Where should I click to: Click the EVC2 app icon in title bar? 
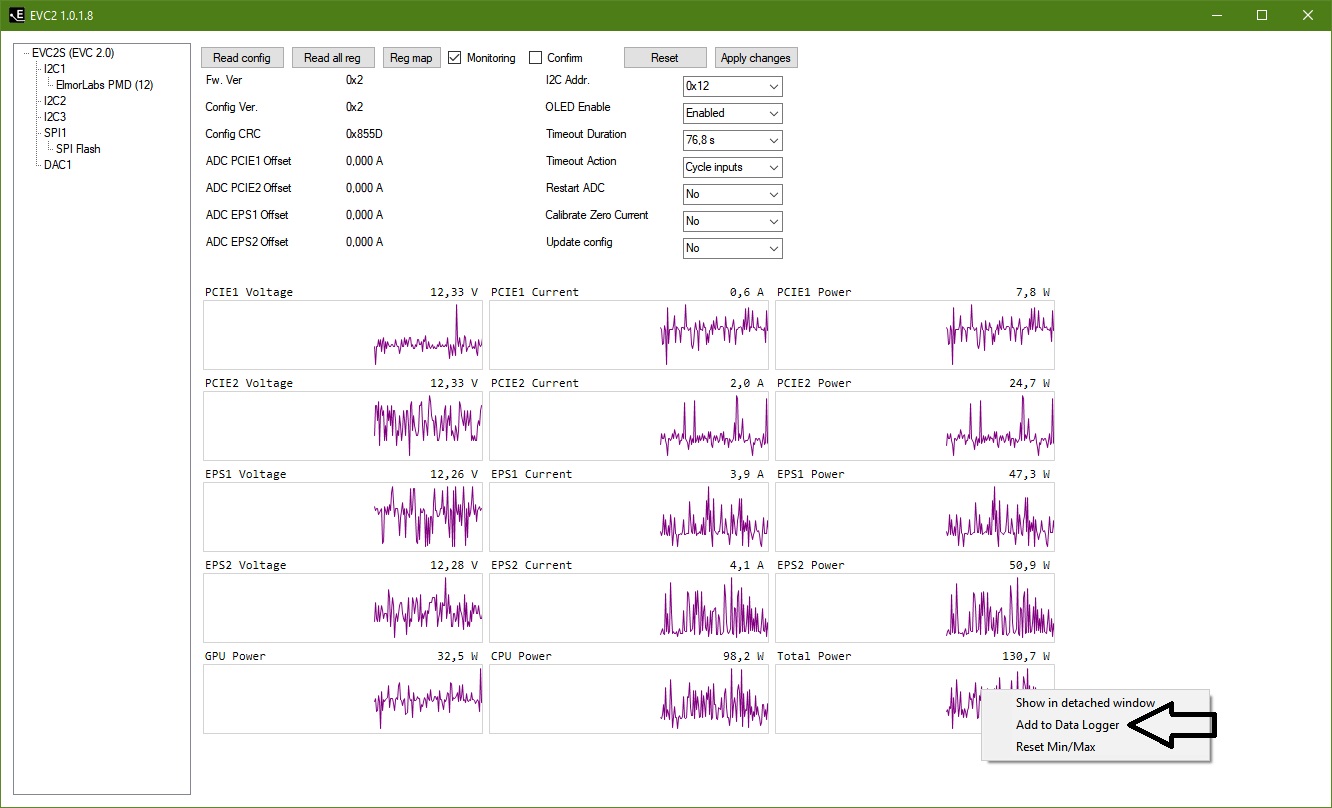pos(17,15)
